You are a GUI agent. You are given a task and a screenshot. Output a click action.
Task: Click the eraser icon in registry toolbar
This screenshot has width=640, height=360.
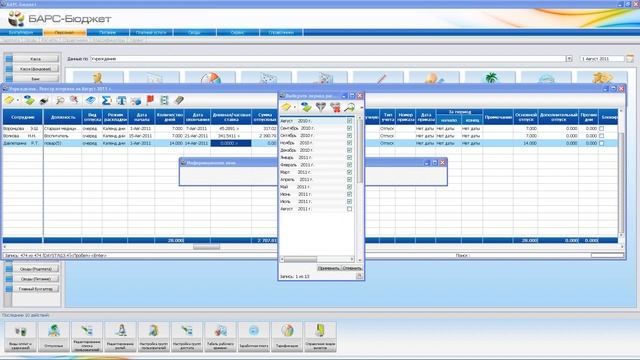(179, 100)
